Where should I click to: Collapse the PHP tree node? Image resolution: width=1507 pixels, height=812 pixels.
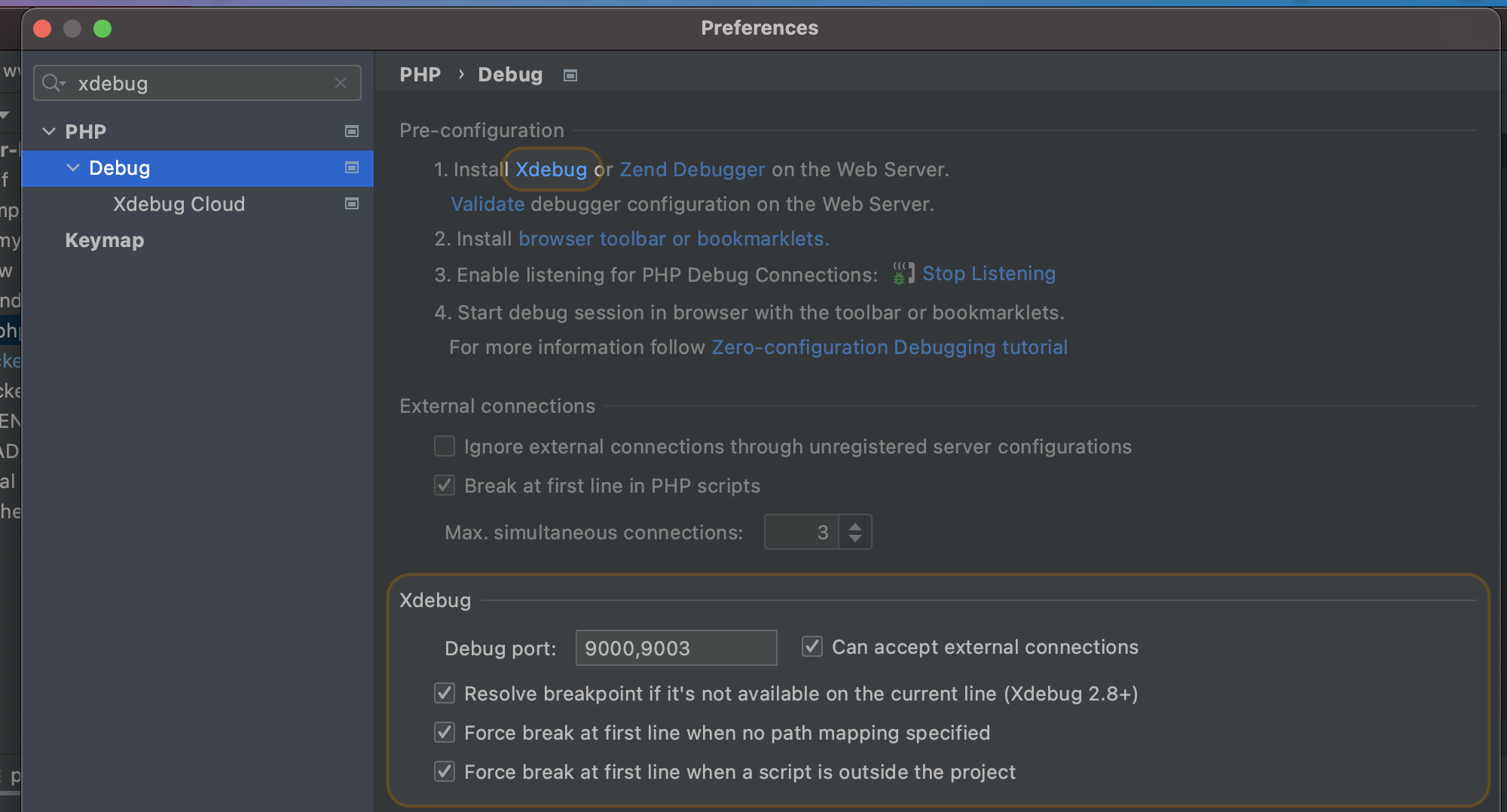(49, 132)
